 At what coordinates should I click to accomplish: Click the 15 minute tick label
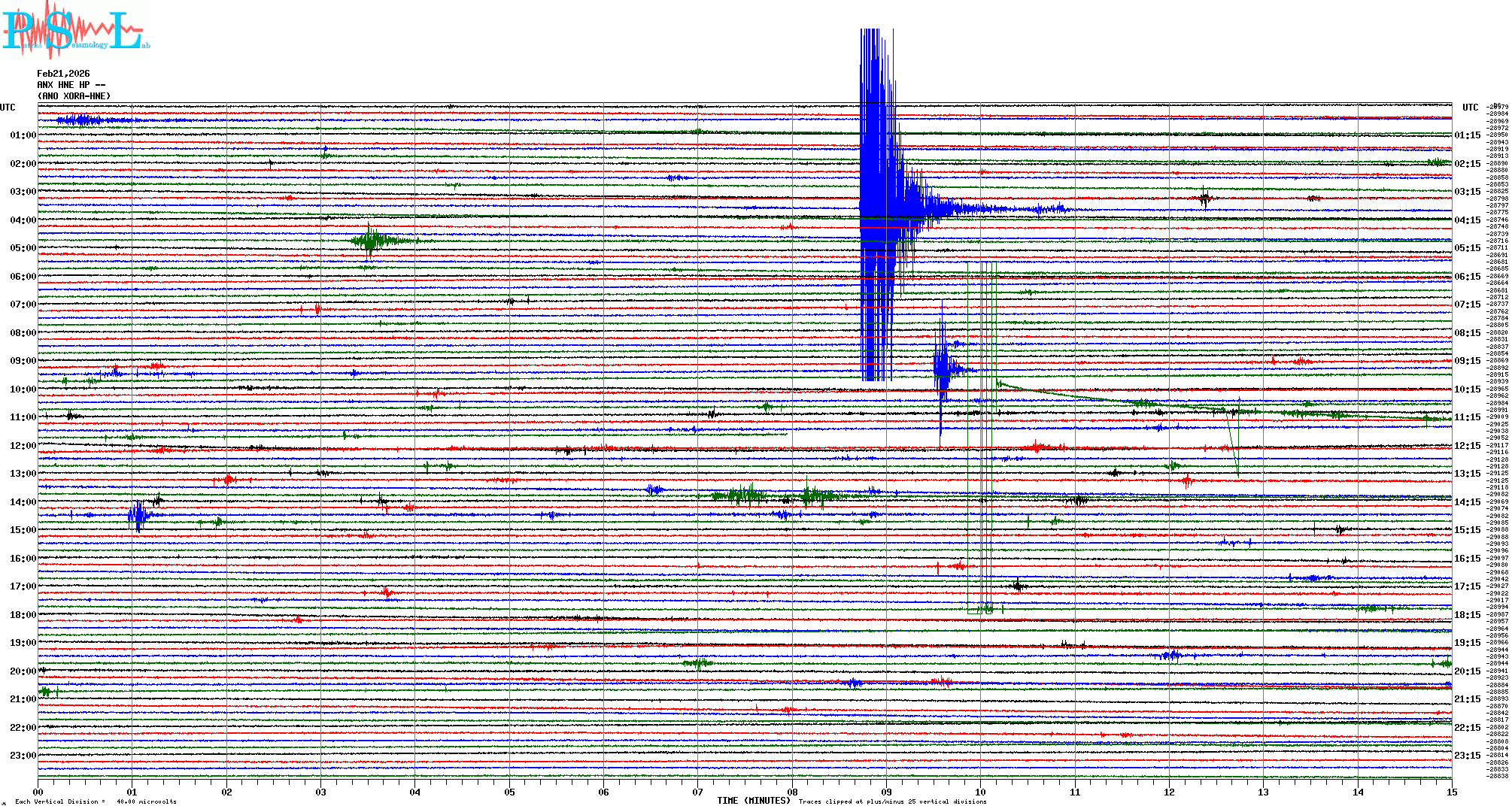1451,792
